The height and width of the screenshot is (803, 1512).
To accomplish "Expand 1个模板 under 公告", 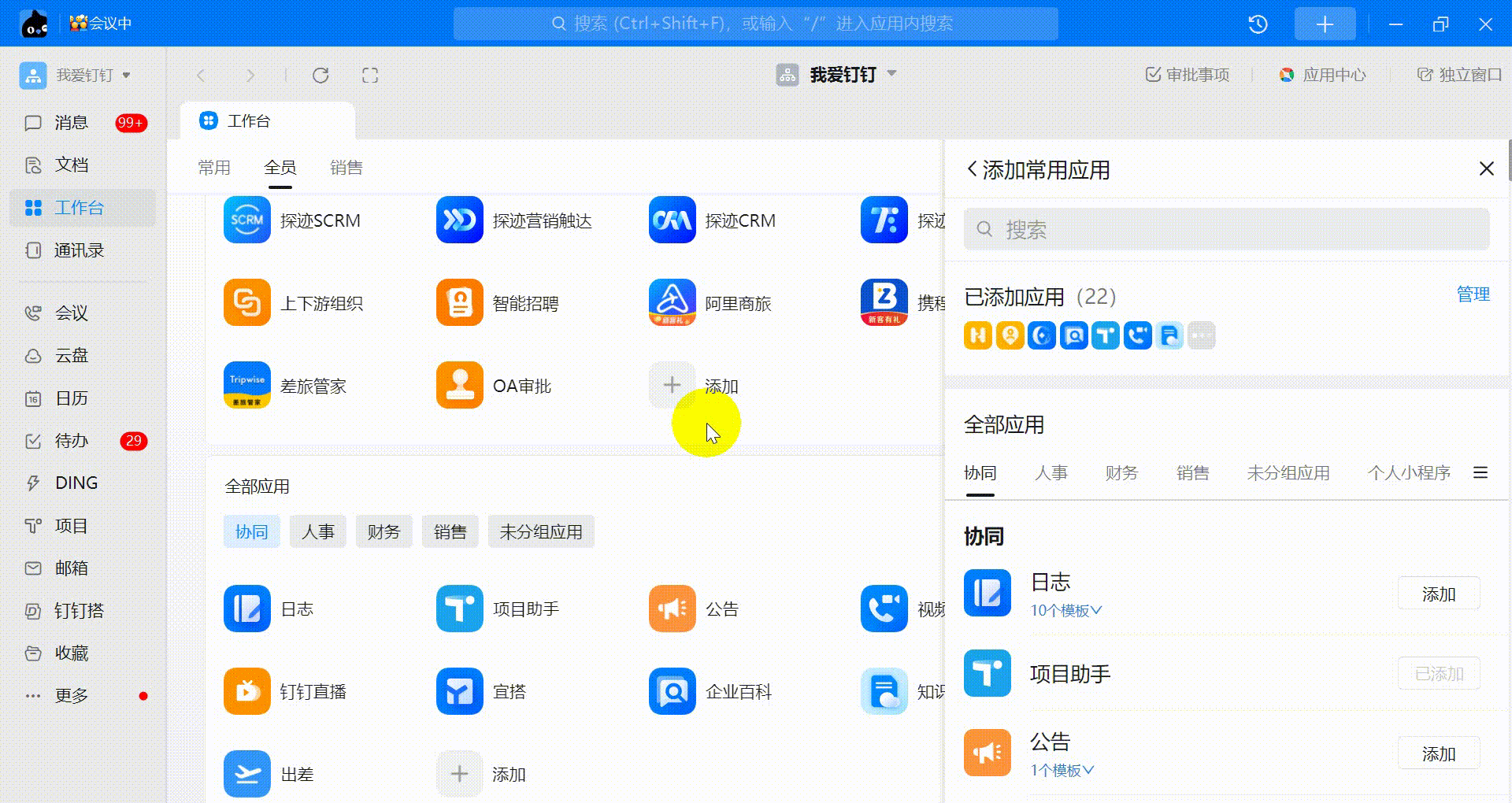I will [1062, 771].
